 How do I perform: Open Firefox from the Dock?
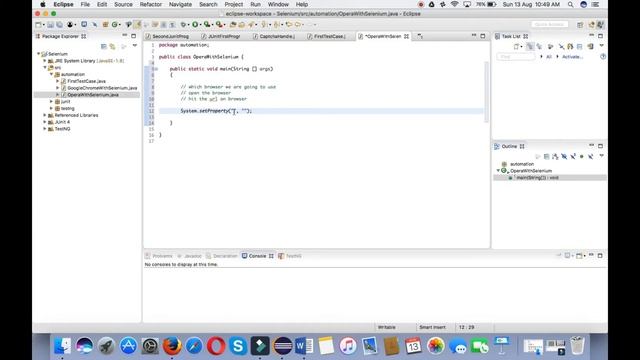pyautogui.click(x=172, y=346)
